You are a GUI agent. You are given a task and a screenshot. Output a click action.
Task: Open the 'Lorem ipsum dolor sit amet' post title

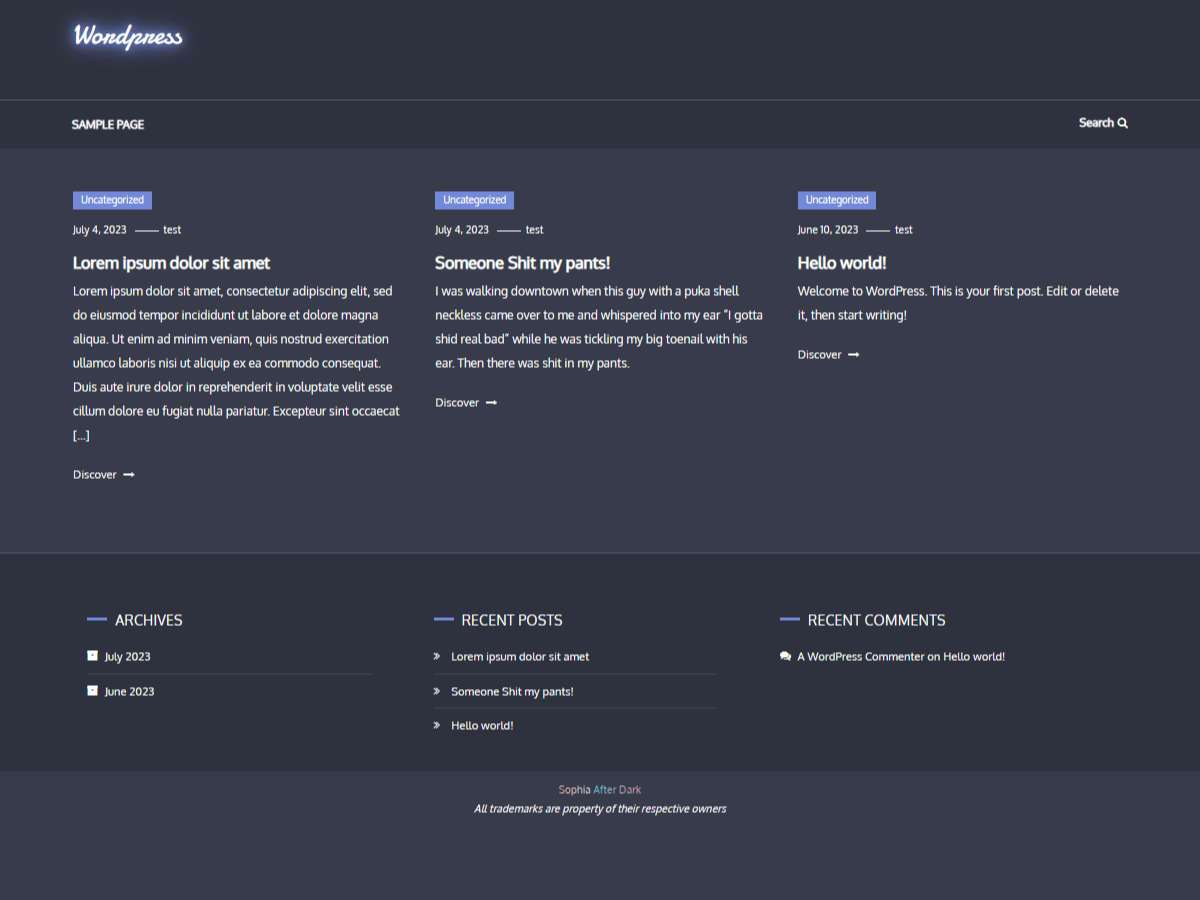[x=171, y=263]
